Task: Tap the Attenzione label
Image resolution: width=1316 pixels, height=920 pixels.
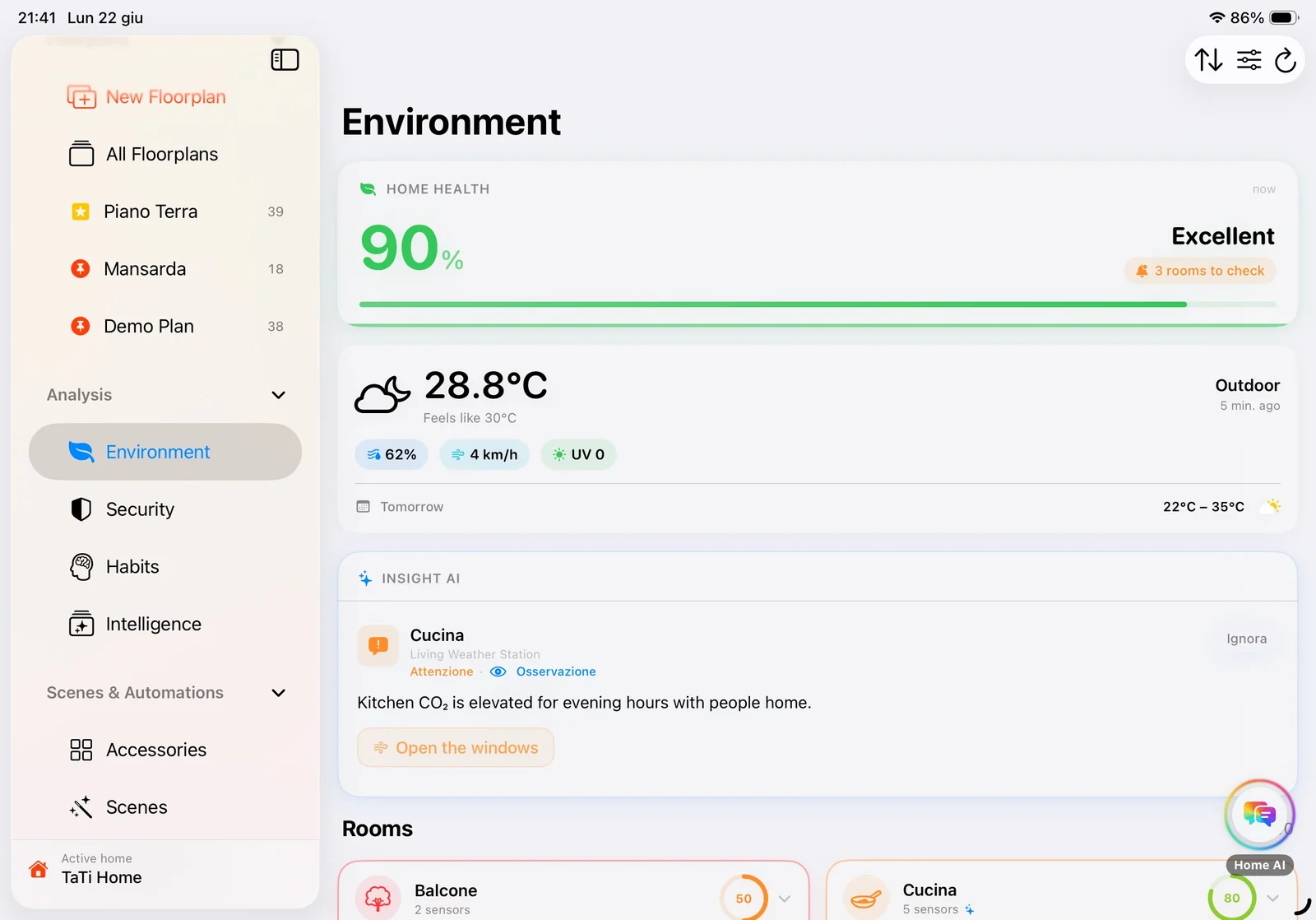Action: point(442,671)
